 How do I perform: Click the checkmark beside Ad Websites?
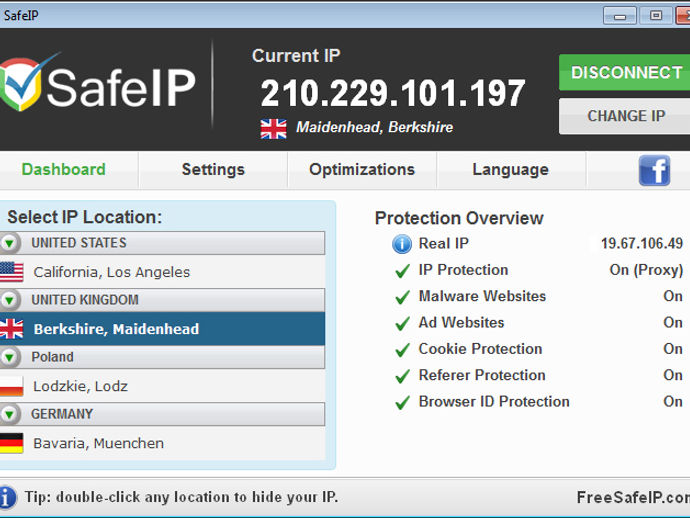(402, 323)
